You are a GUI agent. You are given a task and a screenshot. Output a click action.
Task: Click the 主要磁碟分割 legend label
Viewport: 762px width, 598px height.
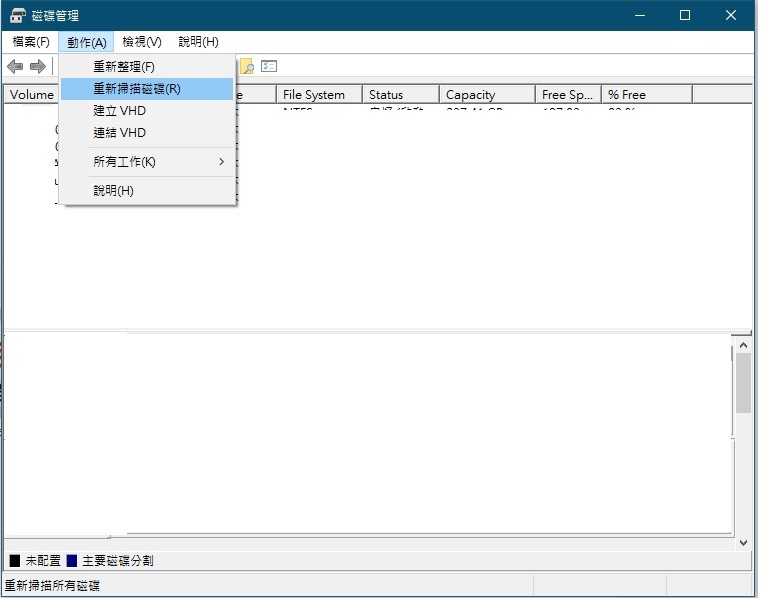click(x=118, y=561)
